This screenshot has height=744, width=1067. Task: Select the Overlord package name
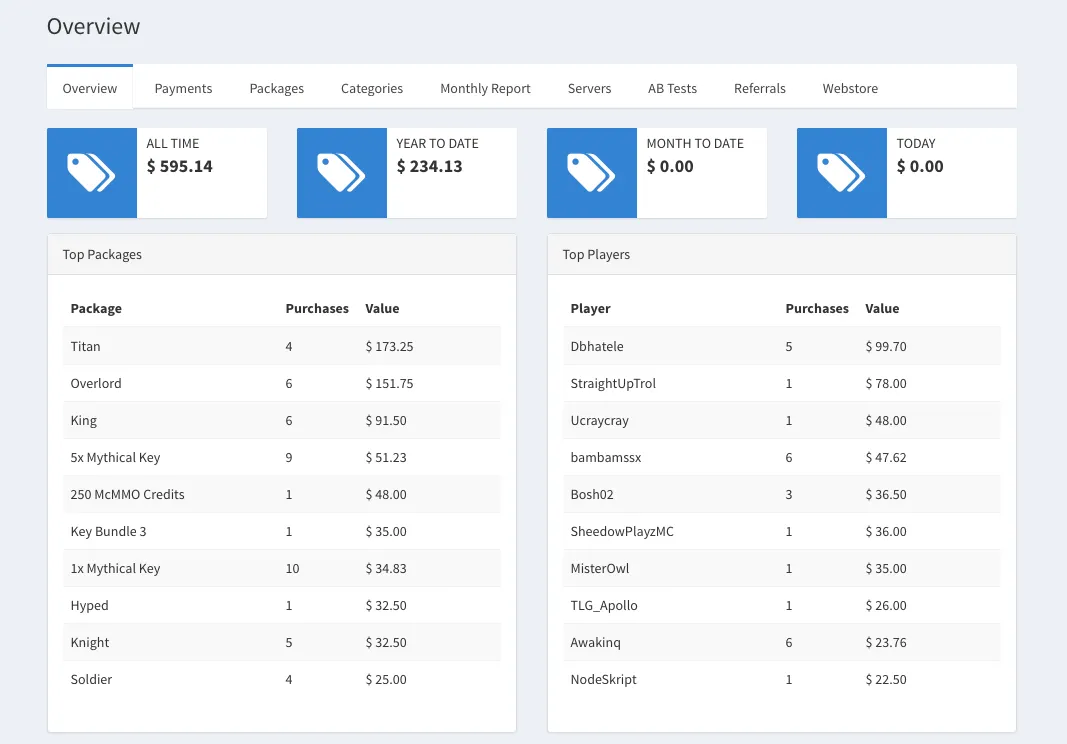pos(96,383)
